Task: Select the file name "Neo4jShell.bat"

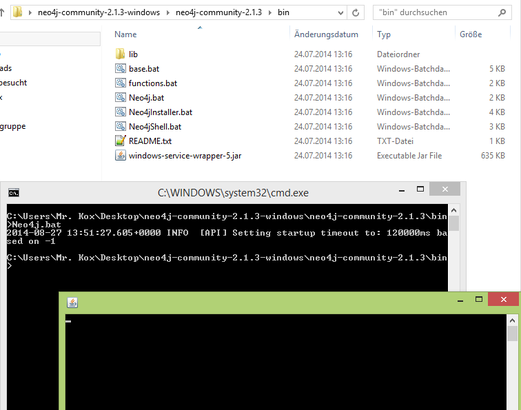Action: (155, 127)
